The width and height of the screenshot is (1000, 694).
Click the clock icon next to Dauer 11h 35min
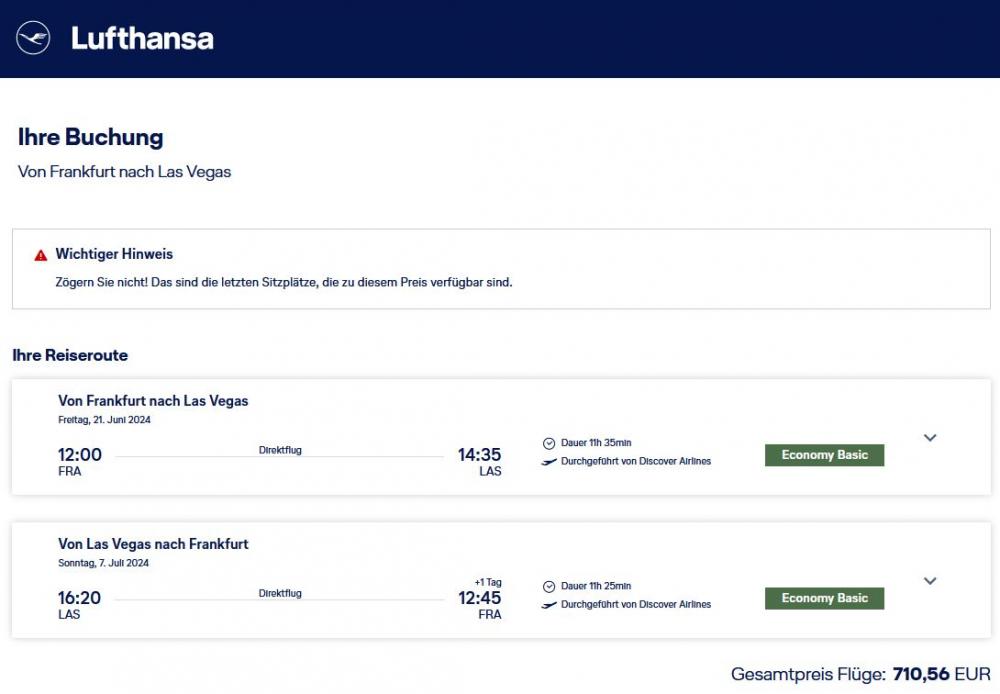point(548,443)
